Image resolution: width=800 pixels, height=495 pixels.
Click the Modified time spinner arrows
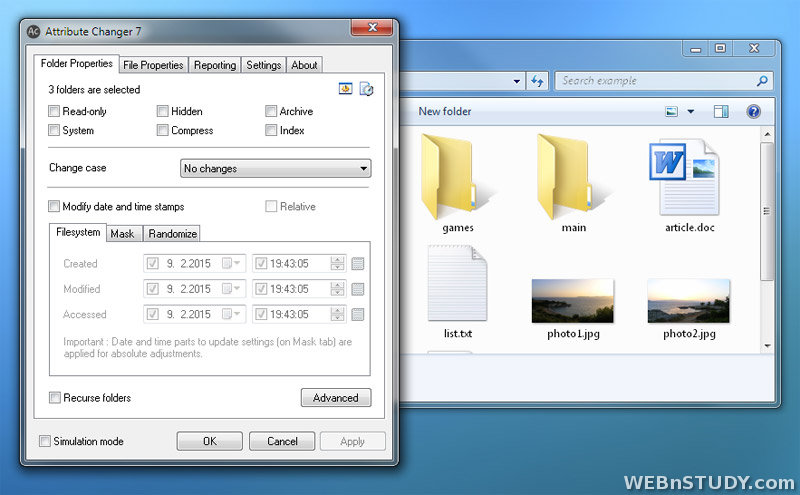click(x=337, y=289)
